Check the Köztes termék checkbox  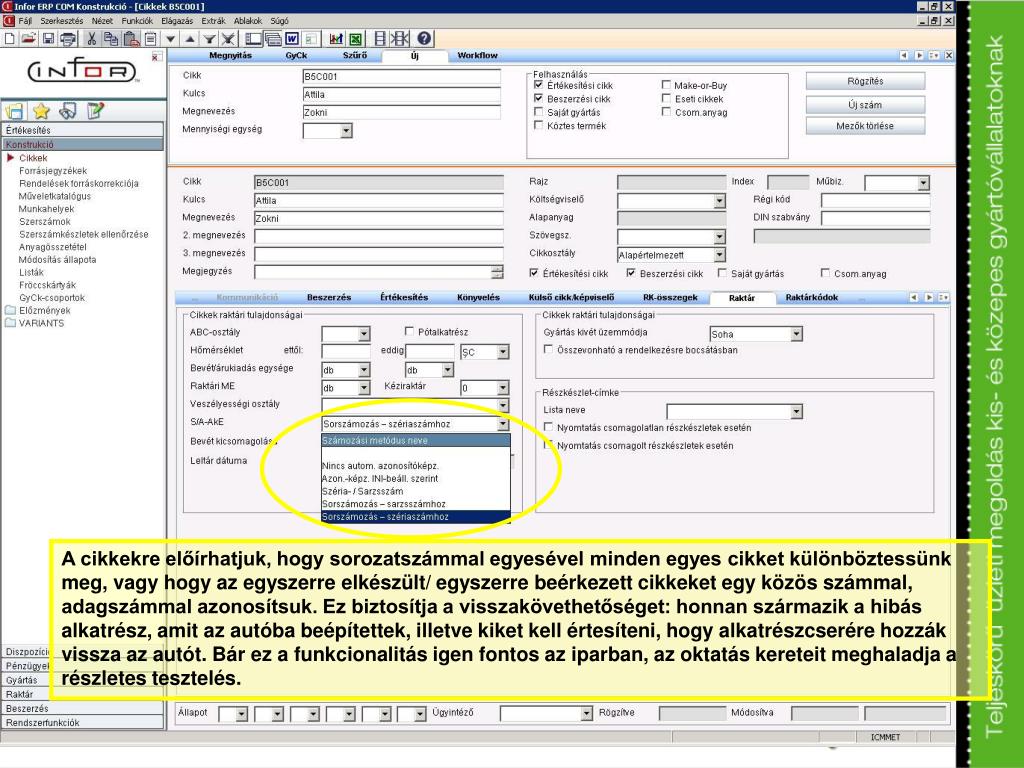point(538,125)
